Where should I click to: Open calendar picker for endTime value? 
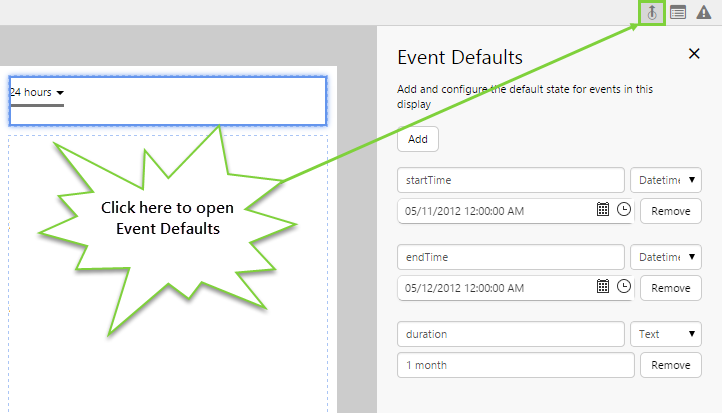pos(603,287)
